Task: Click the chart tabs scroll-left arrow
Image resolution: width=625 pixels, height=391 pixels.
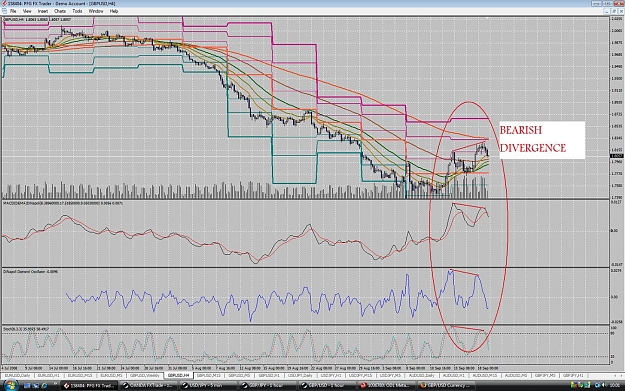Action: point(615,375)
